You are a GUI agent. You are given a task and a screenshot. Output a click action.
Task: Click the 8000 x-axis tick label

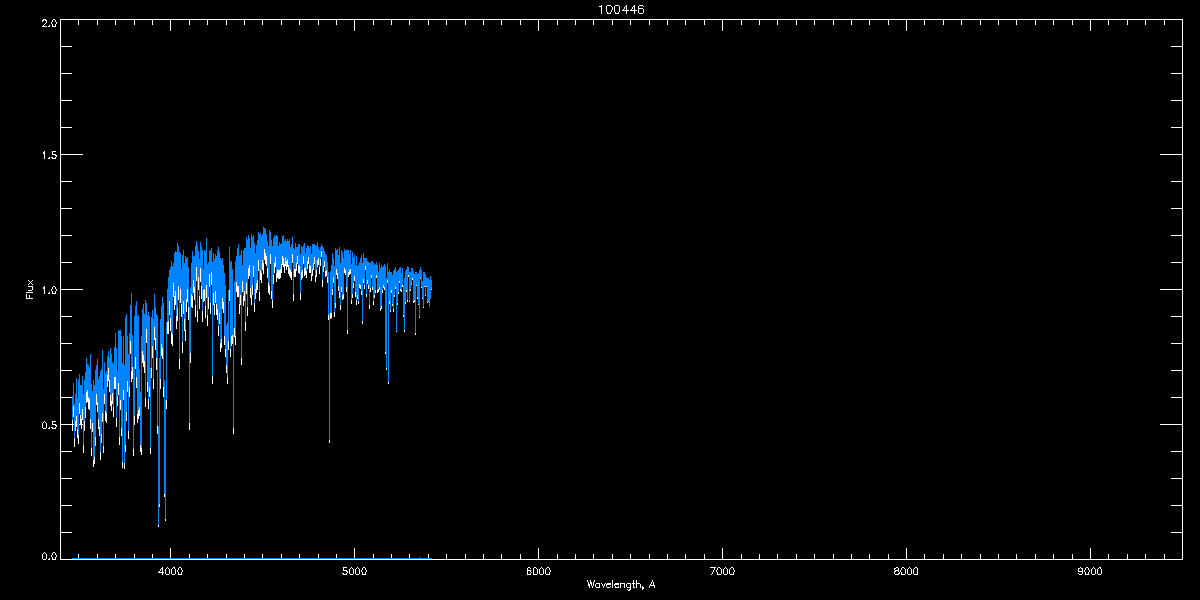(906, 571)
